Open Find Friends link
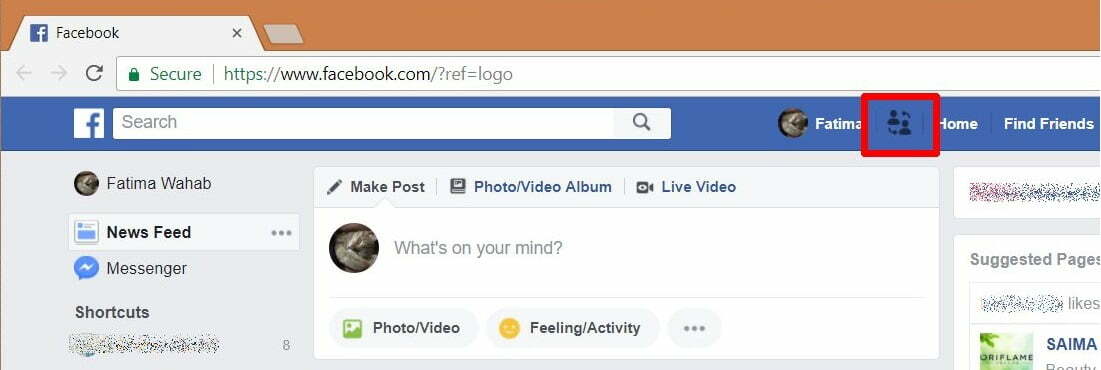The width and height of the screenshot is (1101, 370). tap(1048, 124)
